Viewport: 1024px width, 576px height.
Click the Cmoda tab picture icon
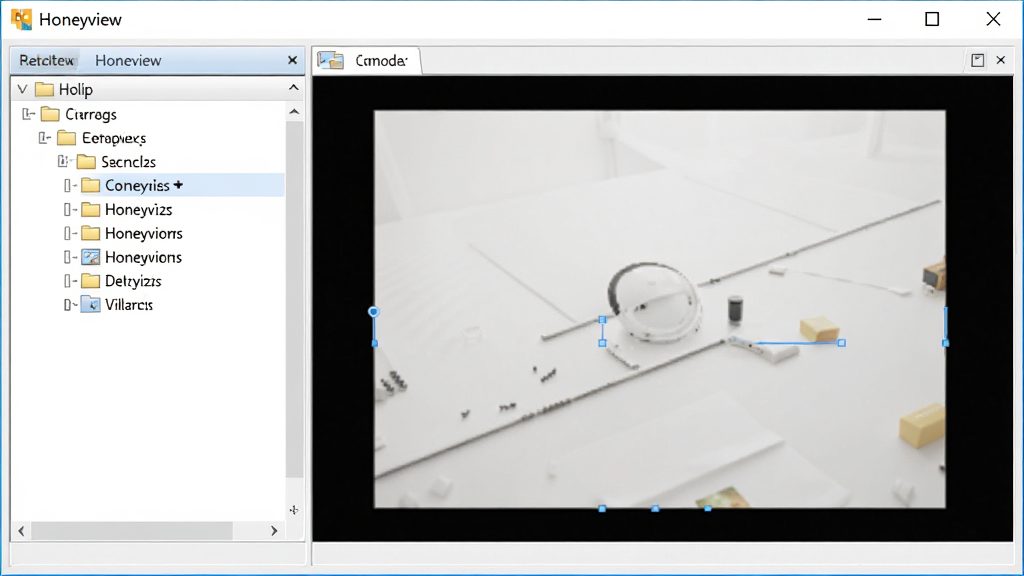330,60
